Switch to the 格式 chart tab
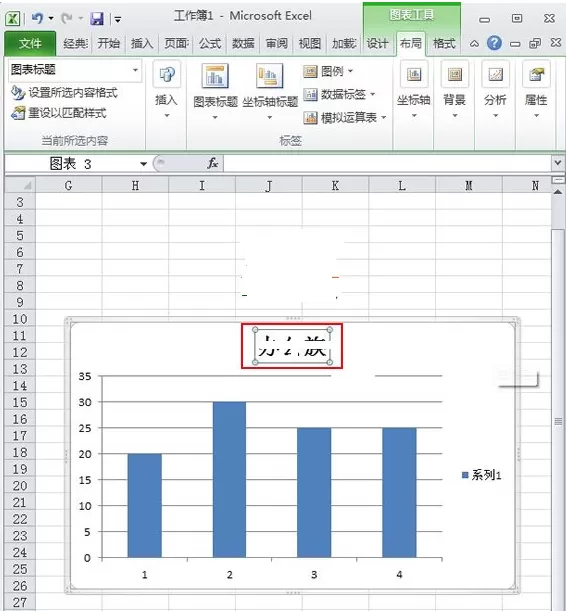This screenshot has width=566, height=611. 444,43
